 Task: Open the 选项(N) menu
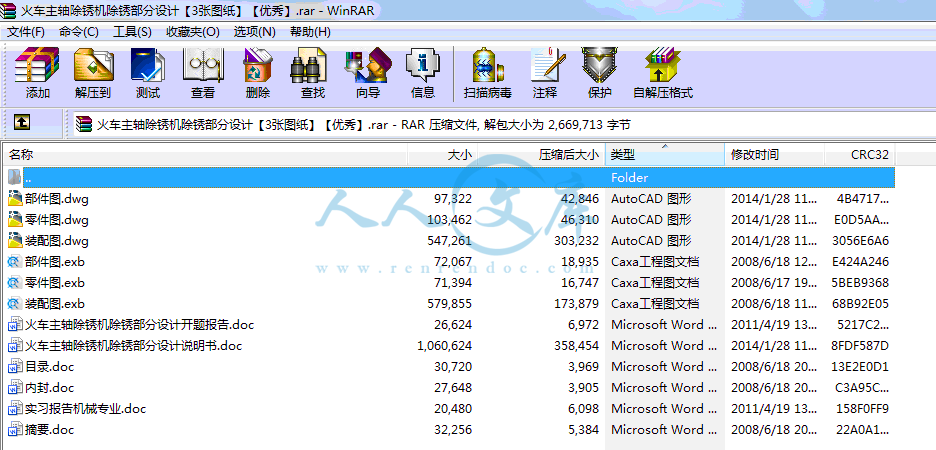point(254,32)
